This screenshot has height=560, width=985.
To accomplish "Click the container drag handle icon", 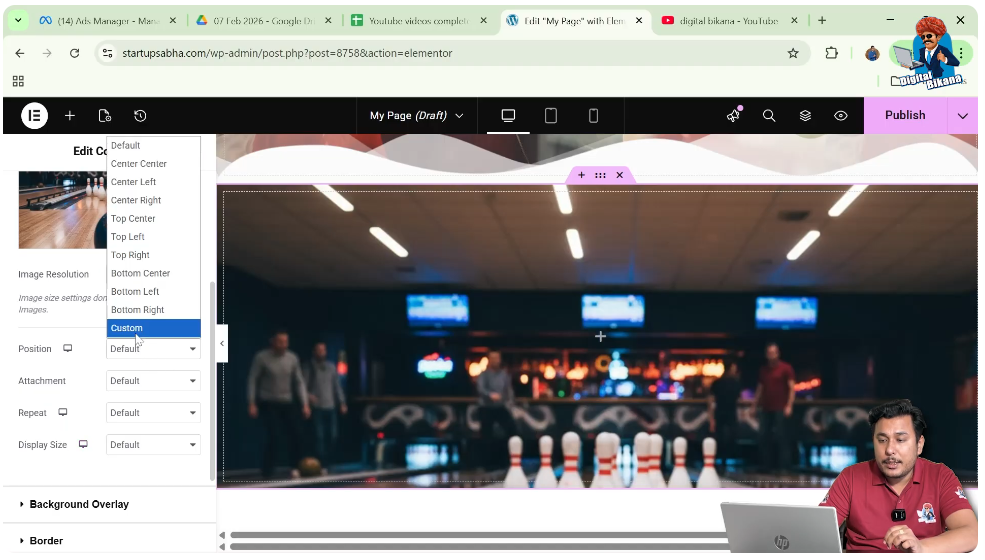I will pos(600,175).
